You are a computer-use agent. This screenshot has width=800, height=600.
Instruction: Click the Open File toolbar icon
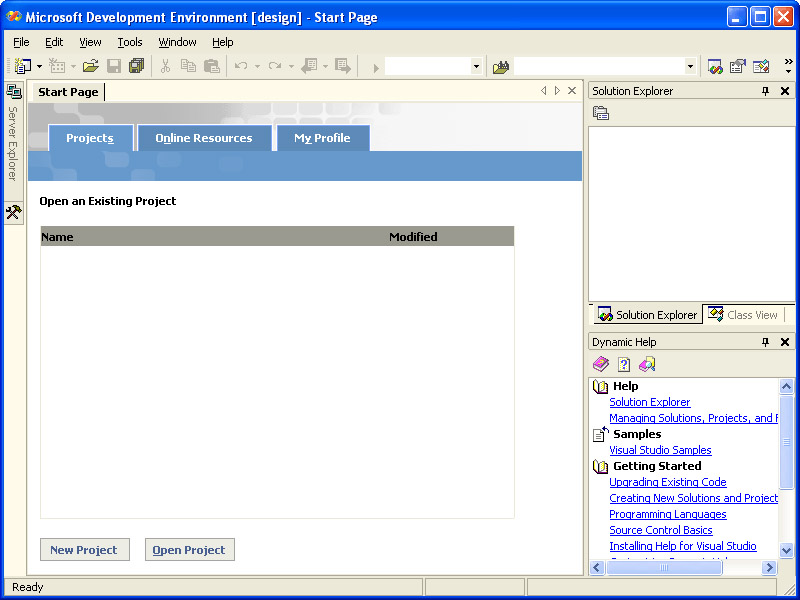pyautogui.click(x=90, y=66)
